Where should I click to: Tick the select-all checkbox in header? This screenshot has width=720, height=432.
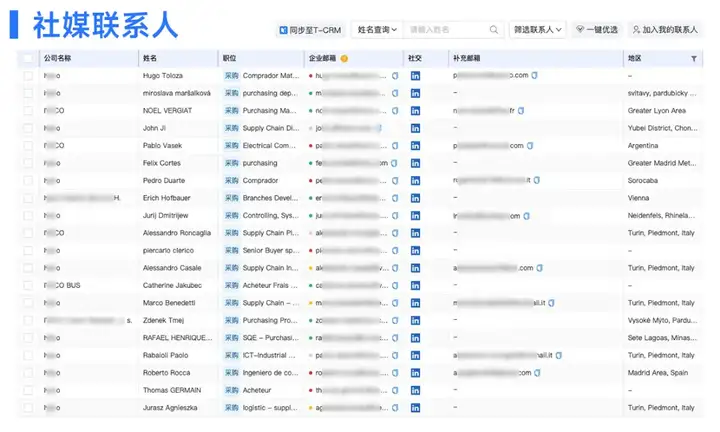pyautogui.click(x=27, y=58)
